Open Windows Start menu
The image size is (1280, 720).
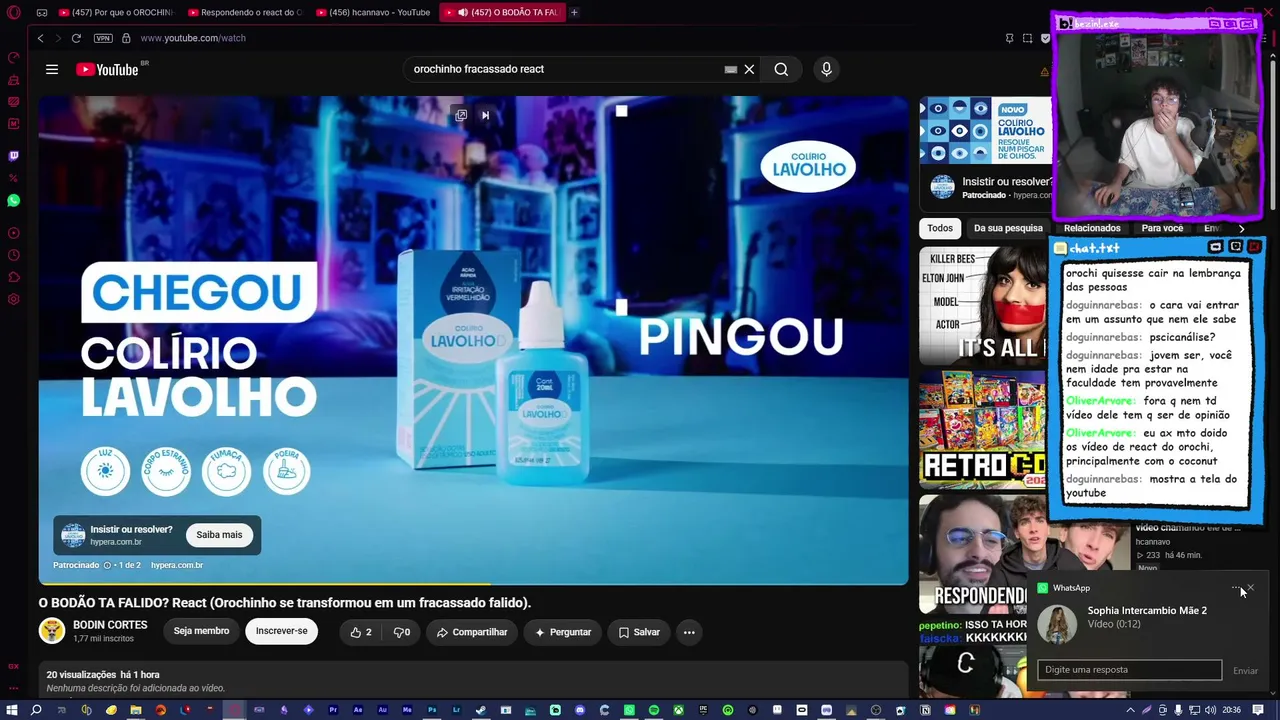click(12, 710)
